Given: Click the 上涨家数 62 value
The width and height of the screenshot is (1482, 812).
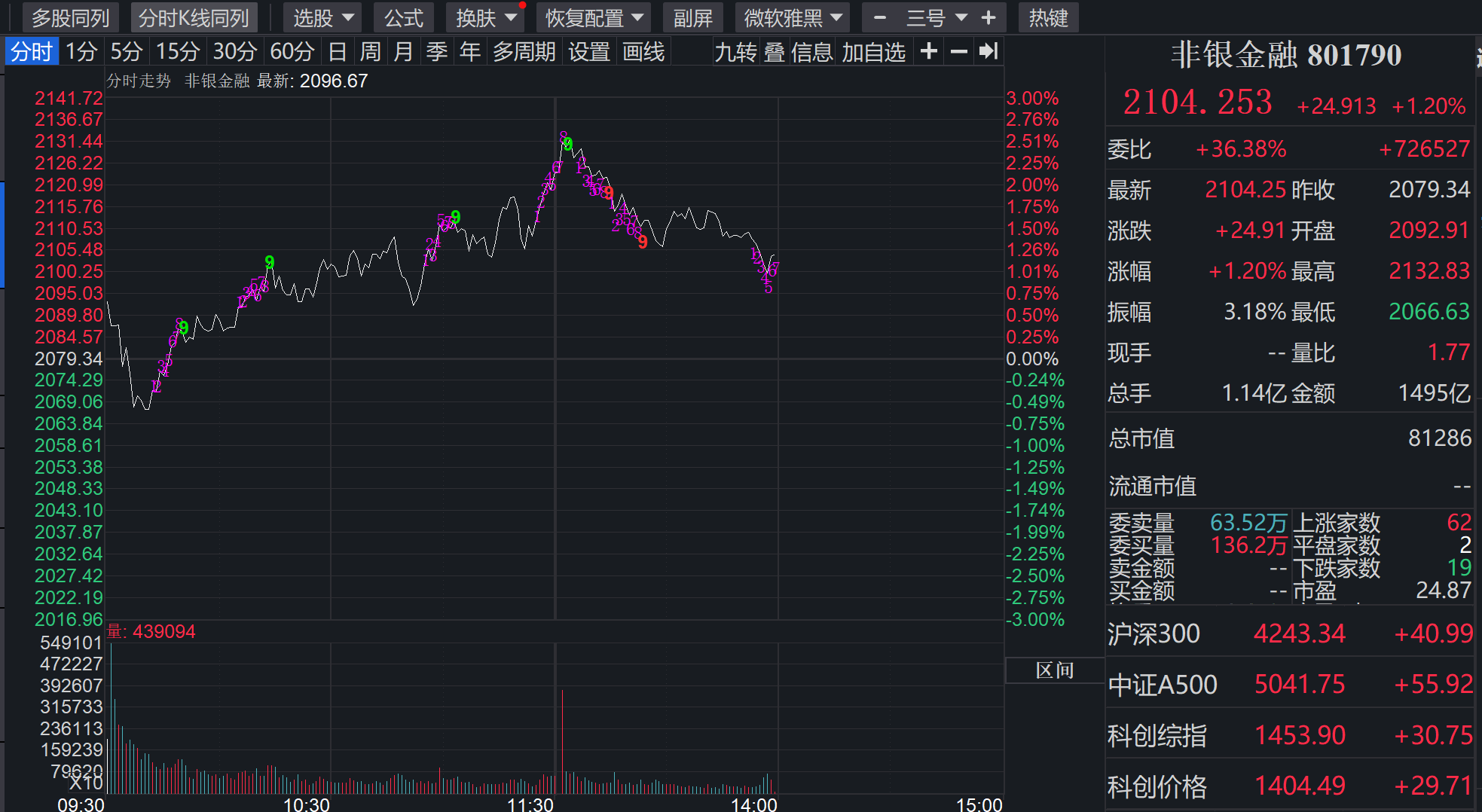Looking at the screenshot, I should coord(1459,522).
